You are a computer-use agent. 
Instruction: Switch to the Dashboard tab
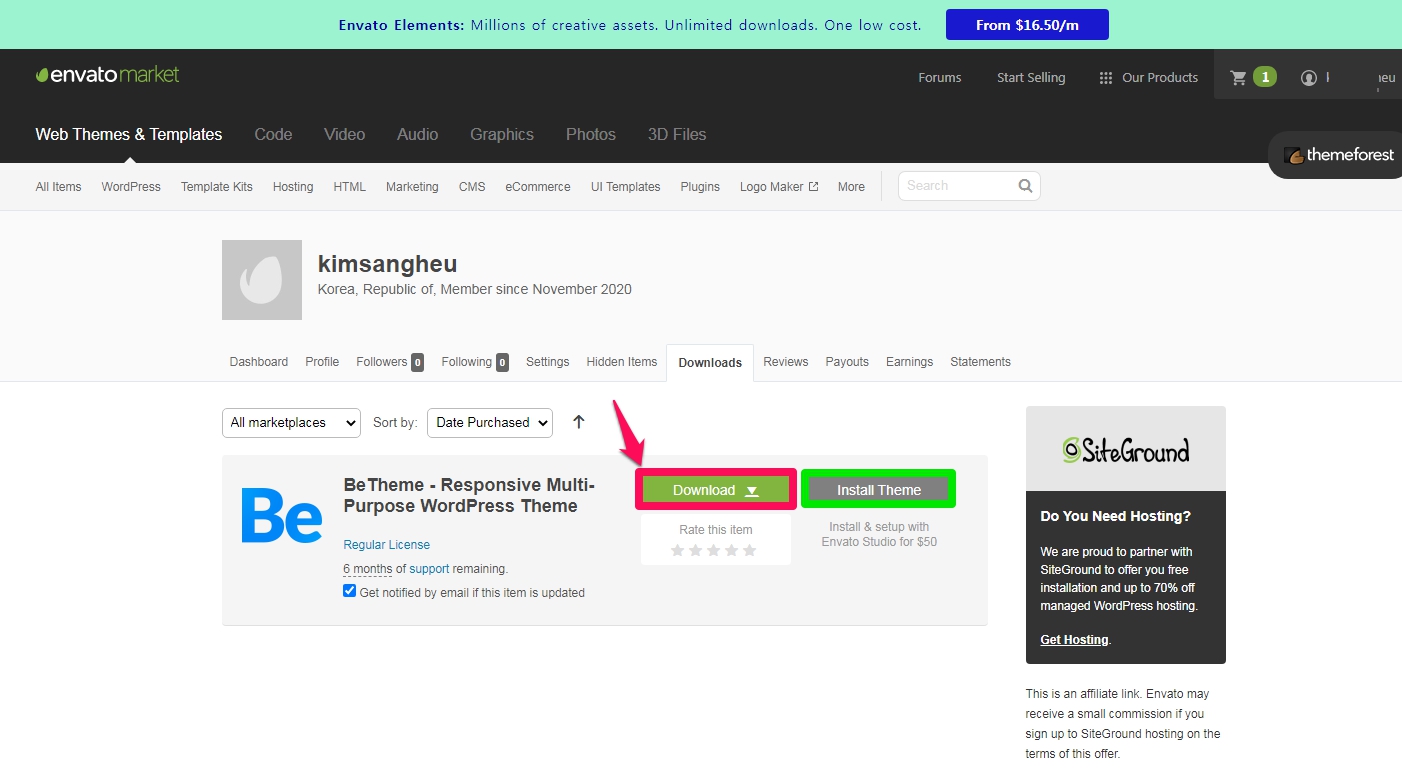[259, 362]
